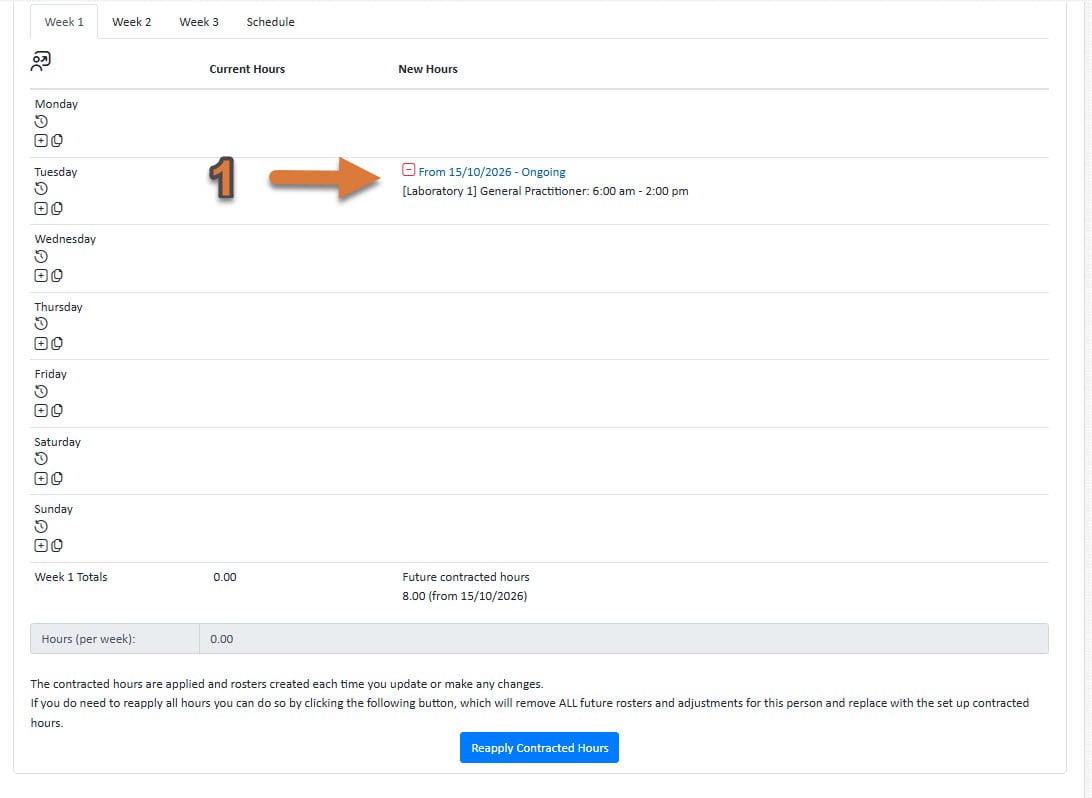The image size is (1092, 798).
Task: Click Saturday's copy icon
Action: [57, 478]
